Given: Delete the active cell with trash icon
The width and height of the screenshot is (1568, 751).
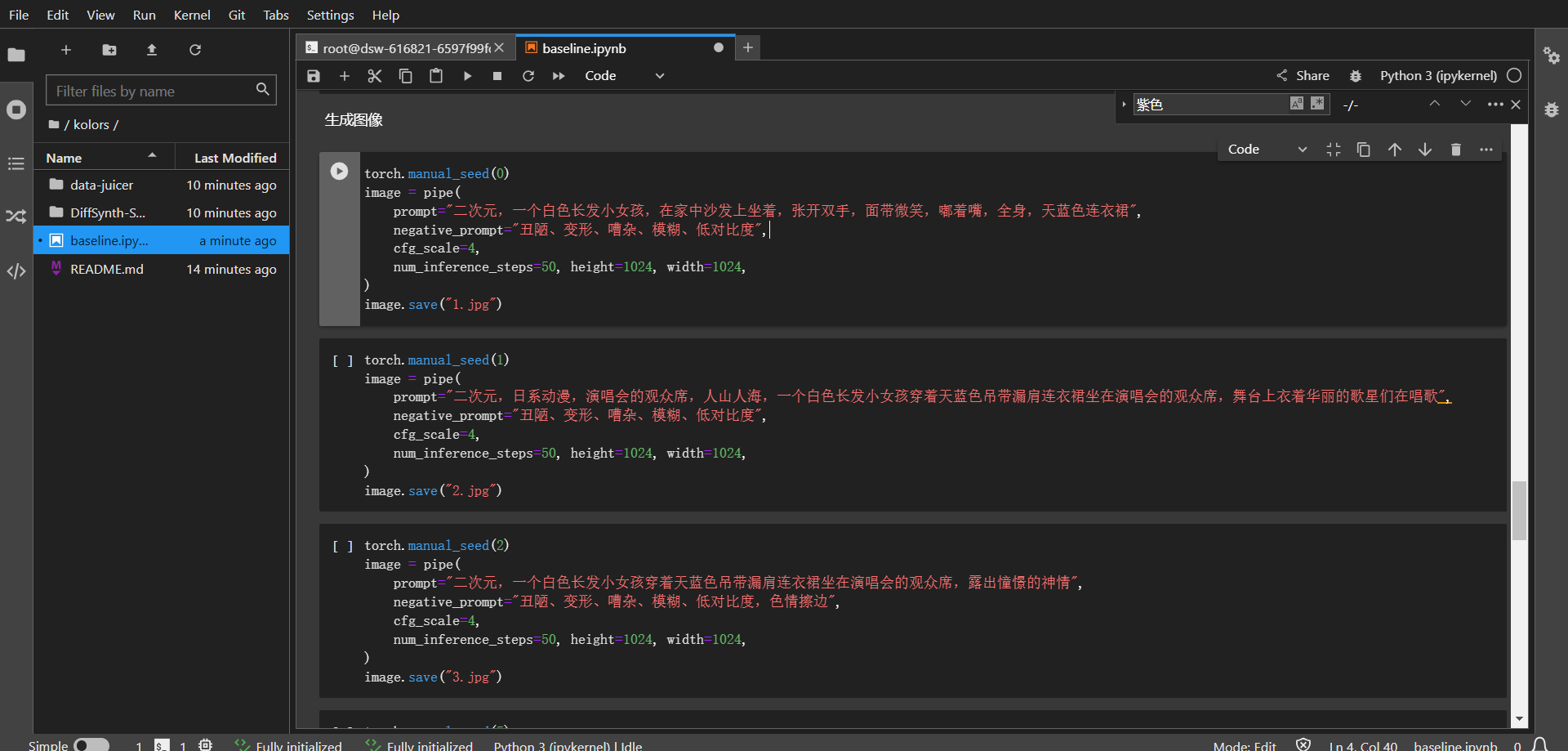Looking at the screenshot, I should 1455,150.
